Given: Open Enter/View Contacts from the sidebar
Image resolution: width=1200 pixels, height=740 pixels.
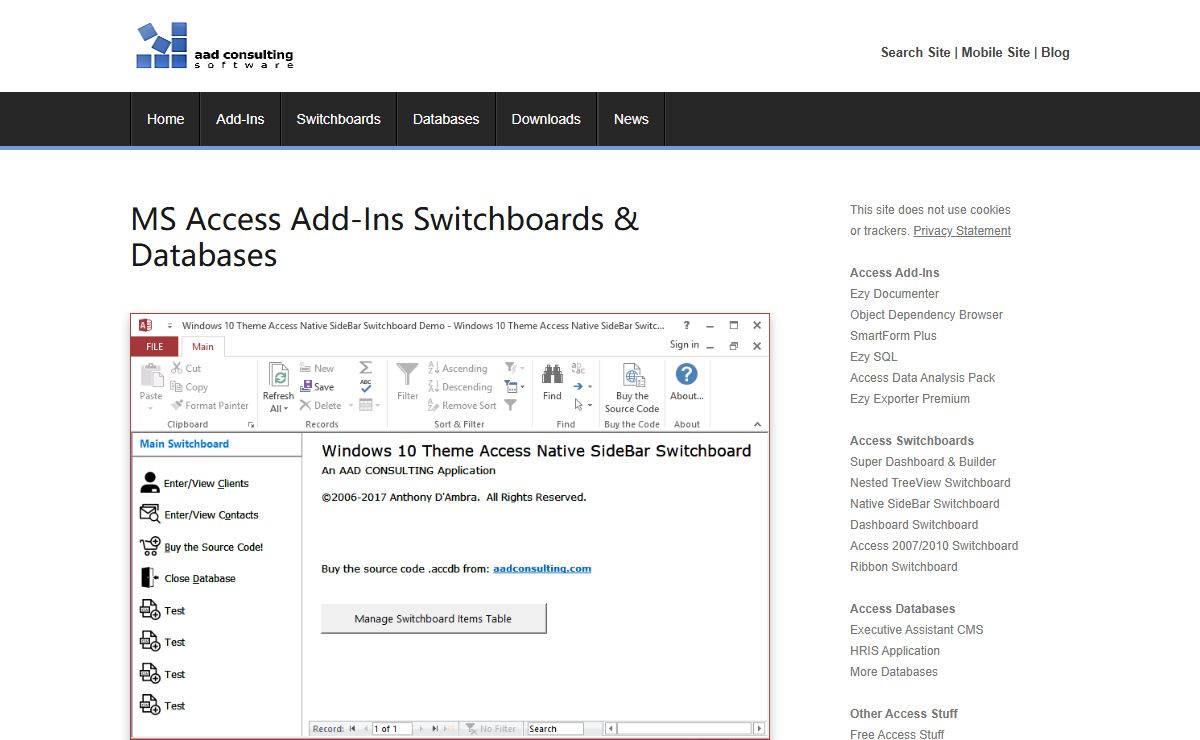Looking at the screenshot, I should [x=199, y=515].
